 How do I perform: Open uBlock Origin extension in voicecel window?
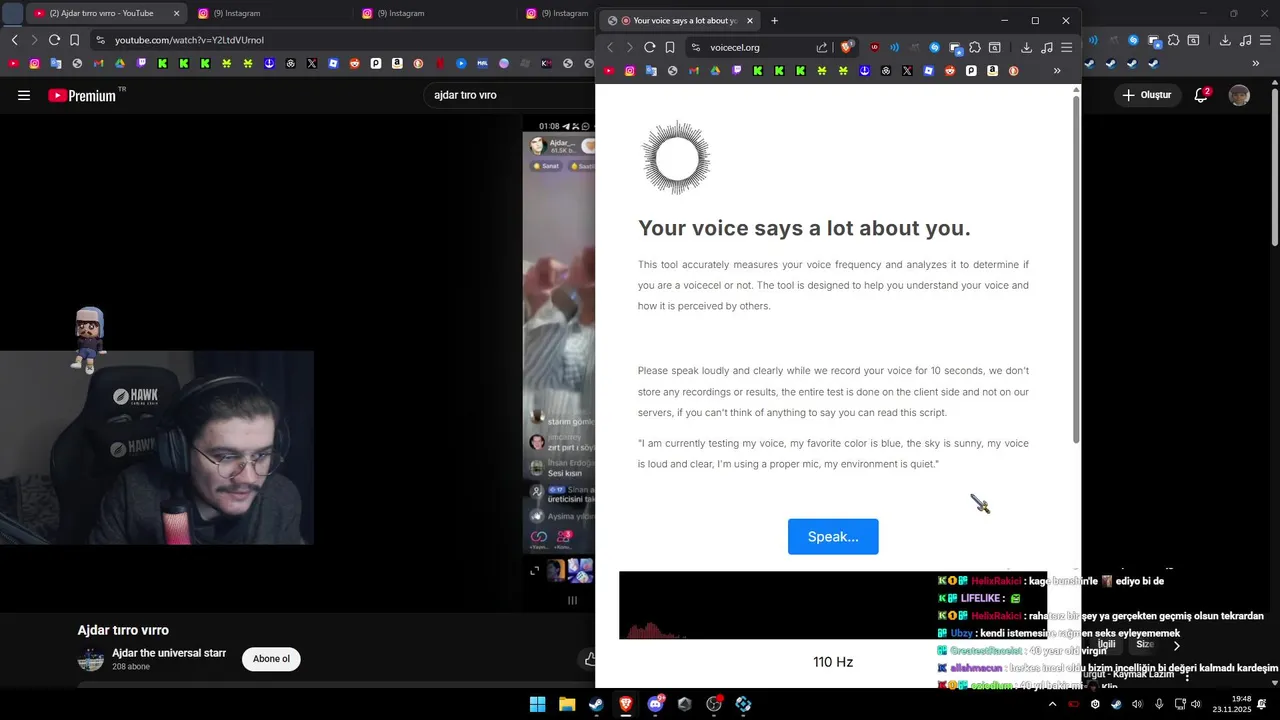pyautogui.click(x=875, y=47)
